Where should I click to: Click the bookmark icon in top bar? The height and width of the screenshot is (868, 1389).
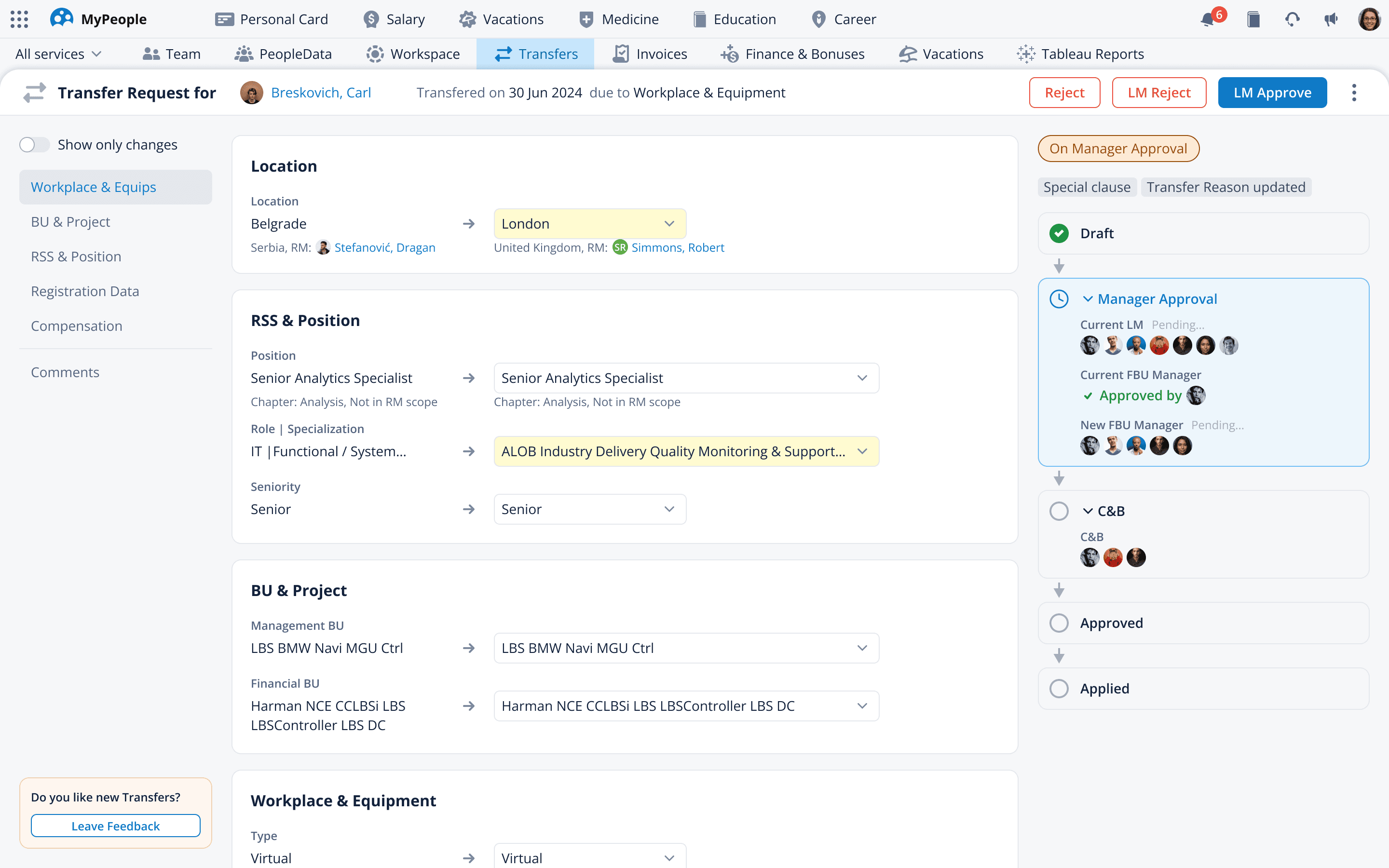pyautogui.click(x=1253, y=19)
